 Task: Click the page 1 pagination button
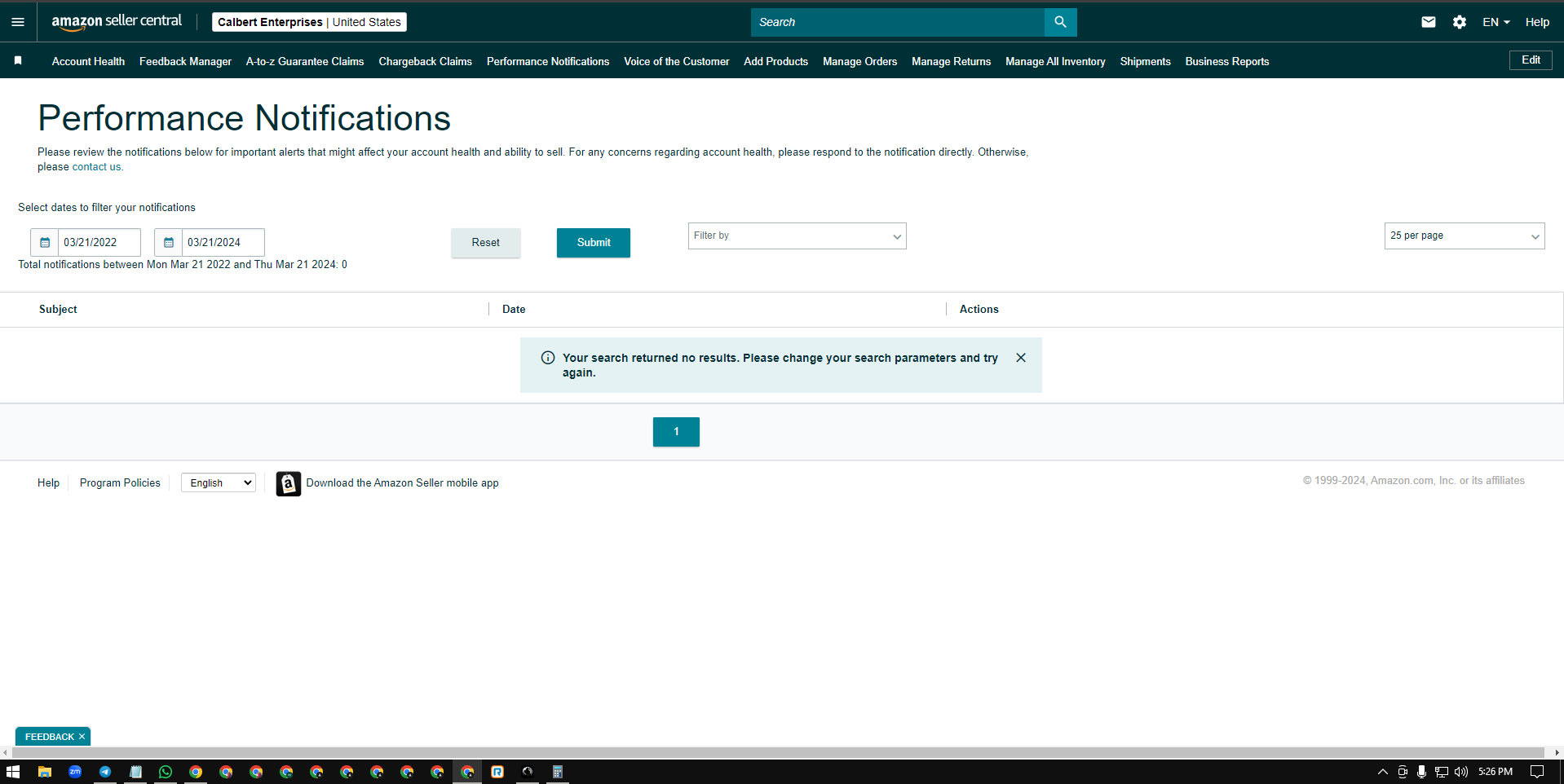676,432
